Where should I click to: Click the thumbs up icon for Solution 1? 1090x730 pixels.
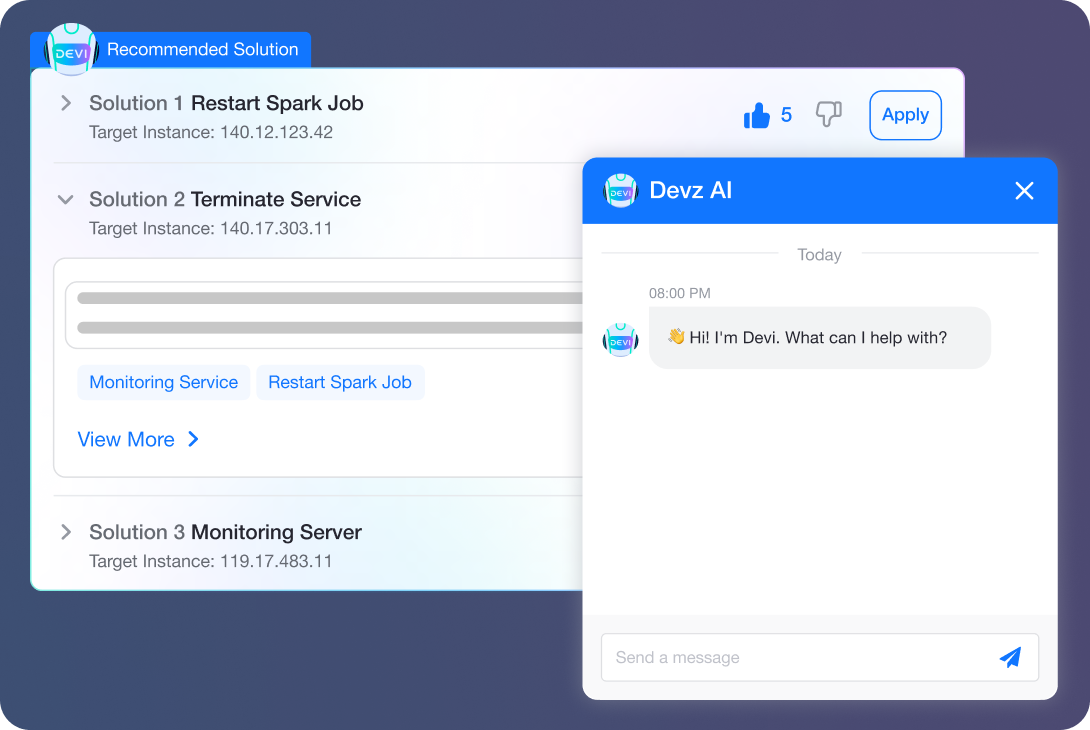point(757,115)
